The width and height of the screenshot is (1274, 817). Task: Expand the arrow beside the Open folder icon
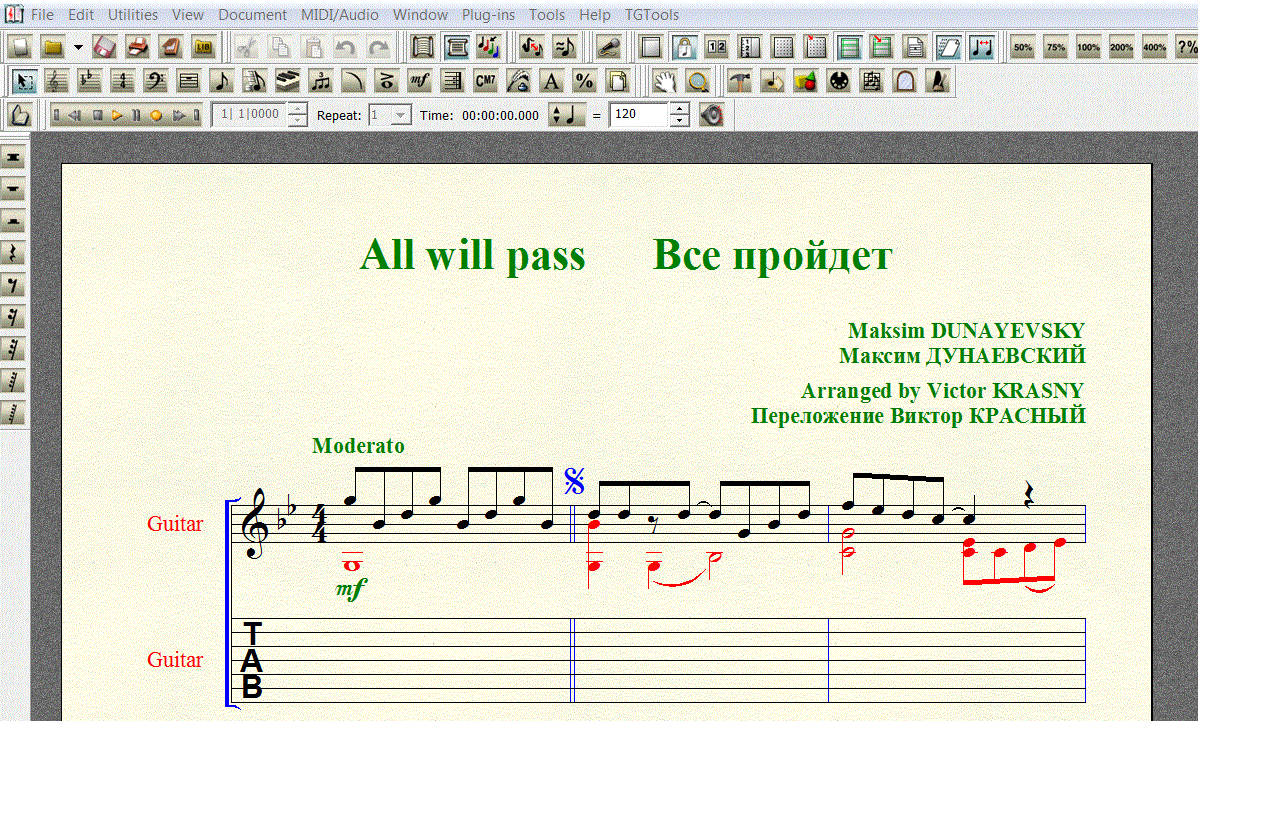(78, 47)
